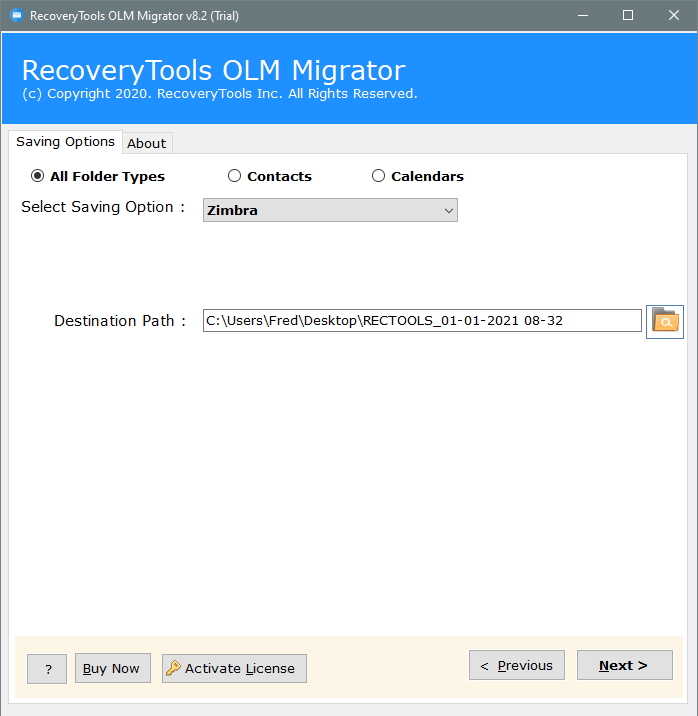Maximize the OLM Migrator window
This screenshot has height=716, width=698.
pos(627,16)
